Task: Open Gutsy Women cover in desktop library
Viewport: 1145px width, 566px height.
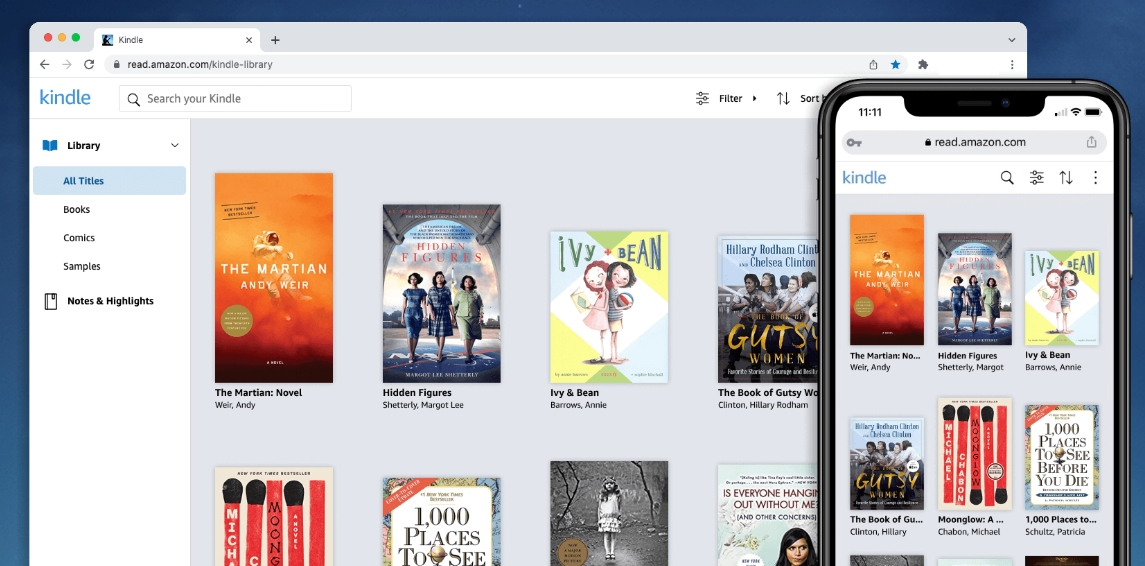Action: click(x=767, y=309)
